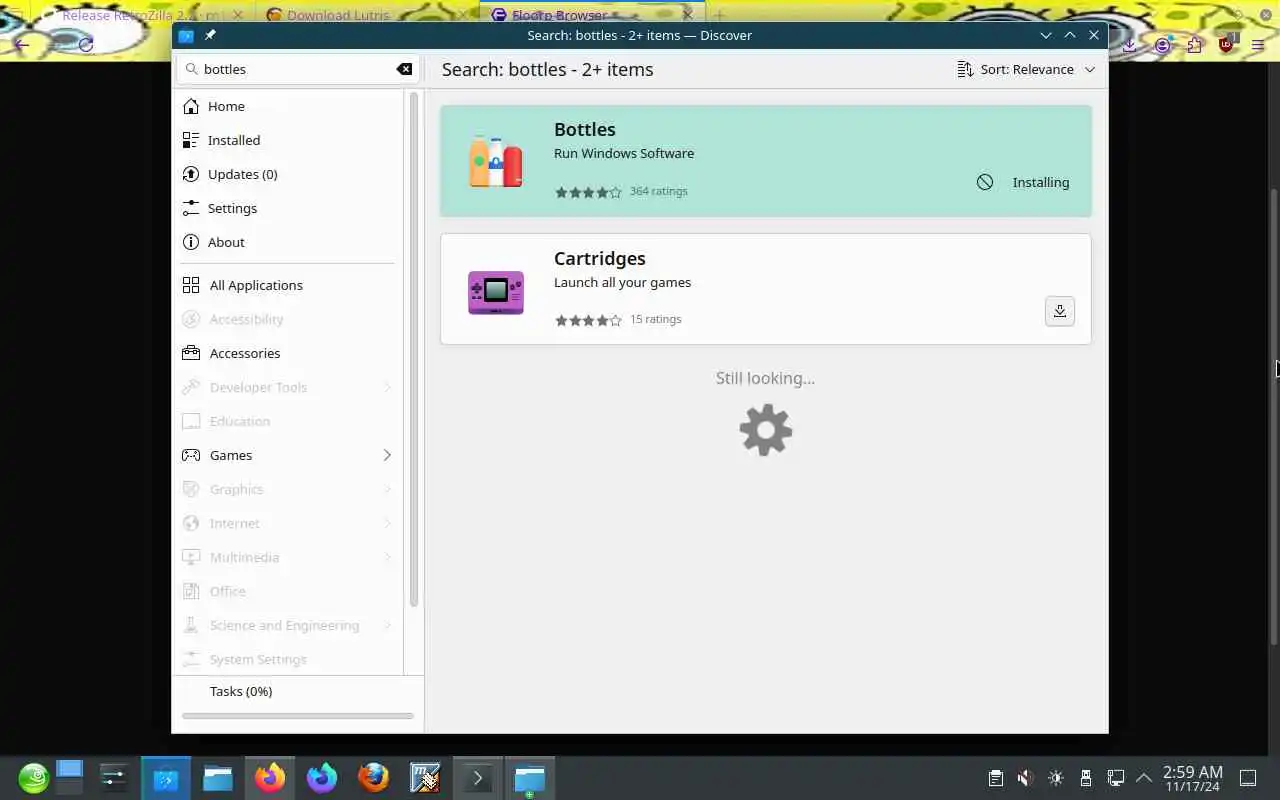Expand the Multimedia category arrow
The width and height of the screenshot is (1280, 800).
[x=387, y=557]
